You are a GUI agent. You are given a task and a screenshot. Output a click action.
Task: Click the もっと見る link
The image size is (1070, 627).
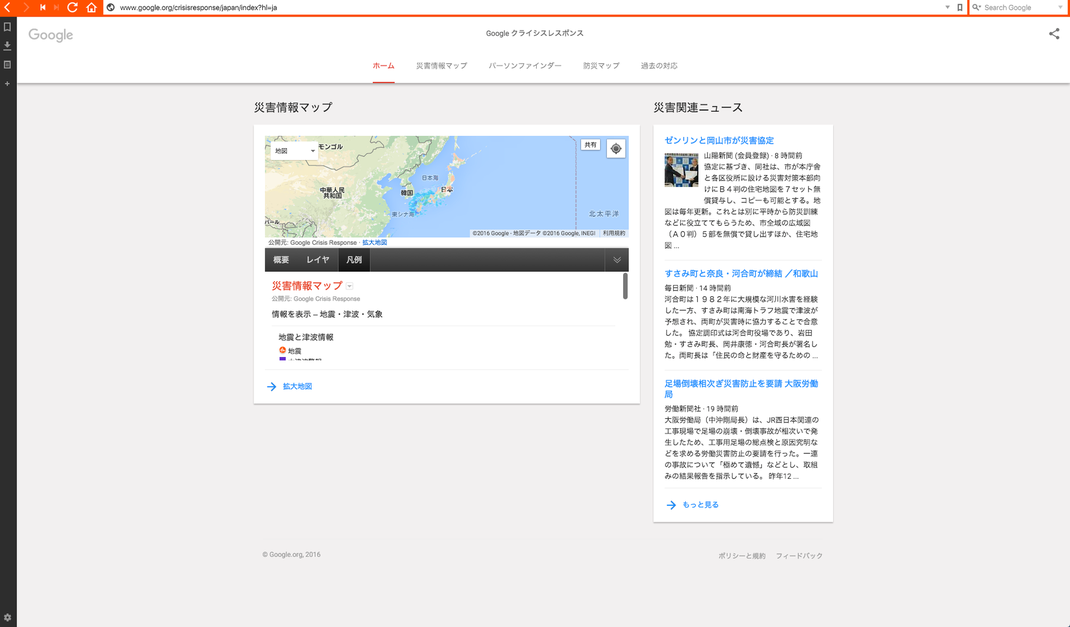(x=701, y=505)
